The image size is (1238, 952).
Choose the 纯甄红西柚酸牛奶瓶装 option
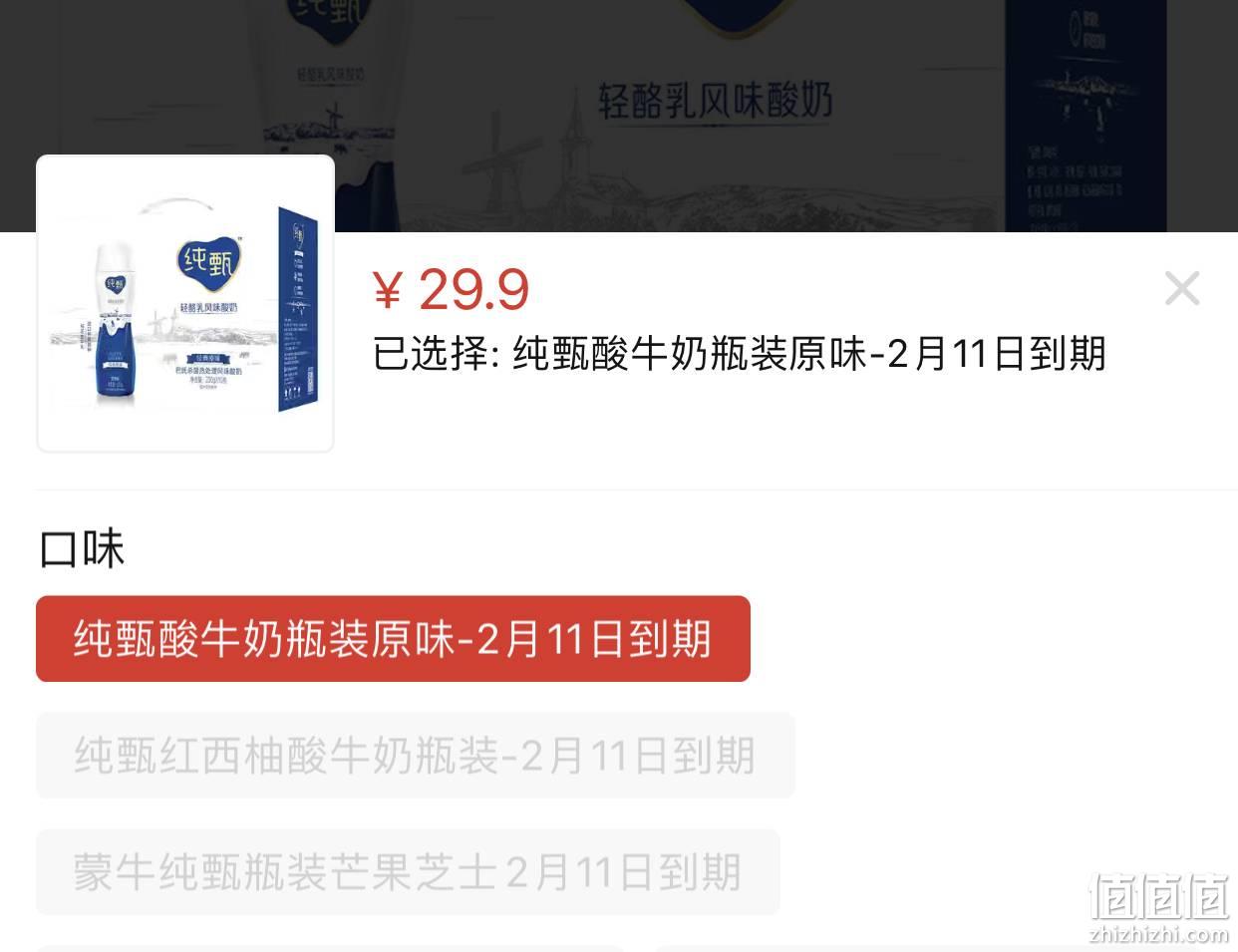pos(415,756)
